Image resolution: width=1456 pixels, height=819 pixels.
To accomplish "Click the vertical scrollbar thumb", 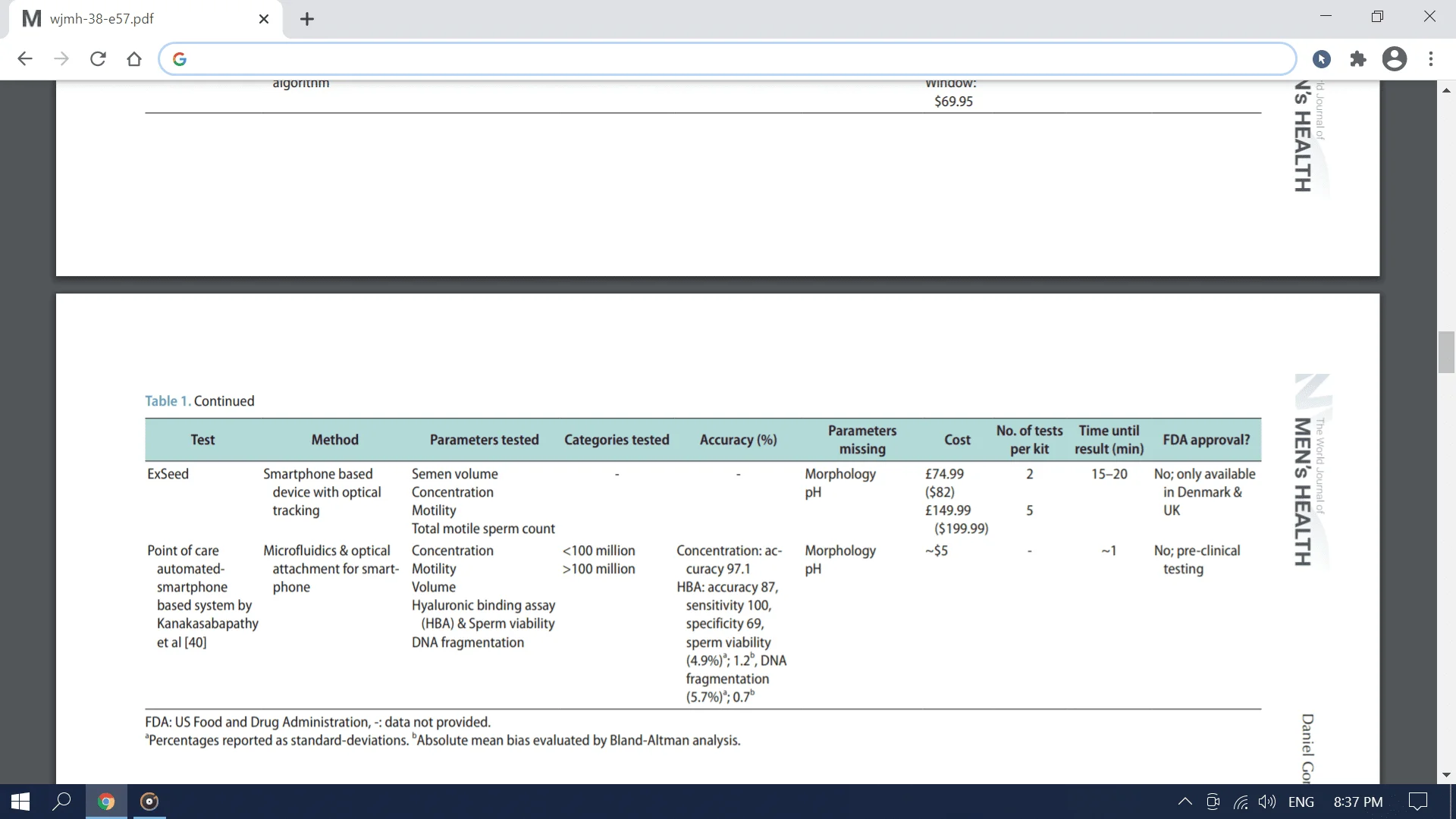I will click(1447, 353).
